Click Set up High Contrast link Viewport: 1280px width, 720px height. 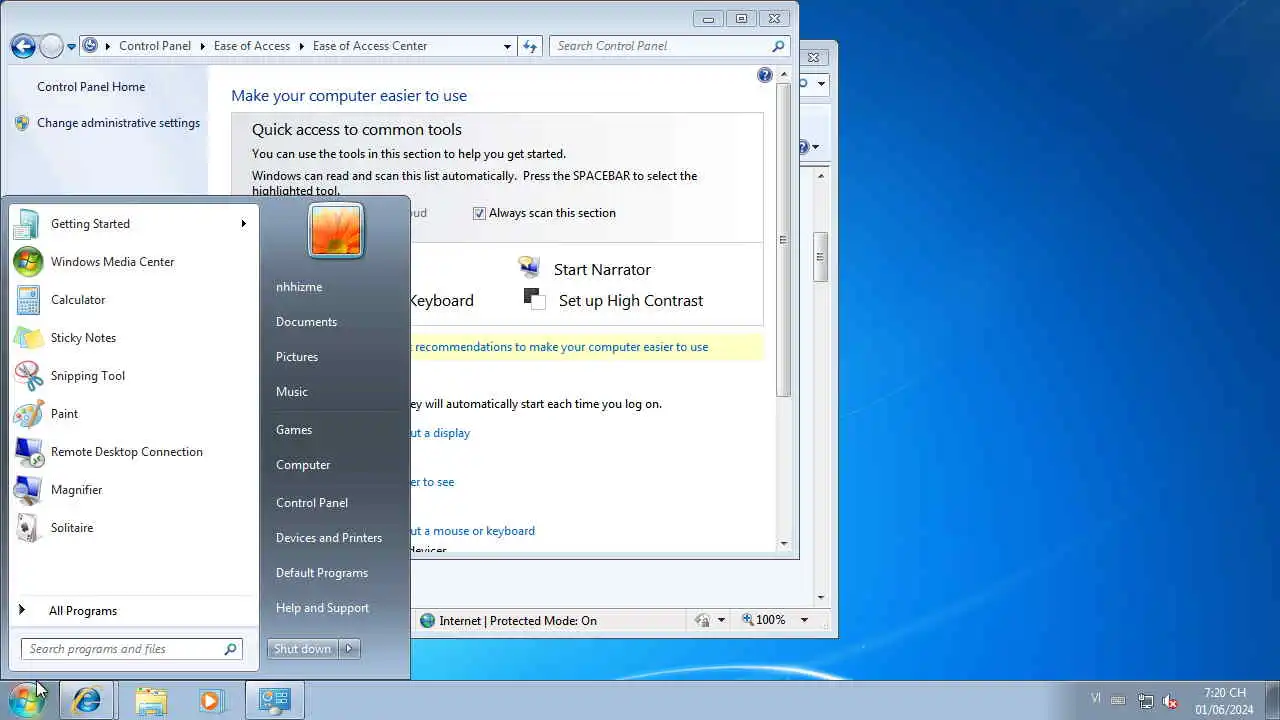(631, 301)
